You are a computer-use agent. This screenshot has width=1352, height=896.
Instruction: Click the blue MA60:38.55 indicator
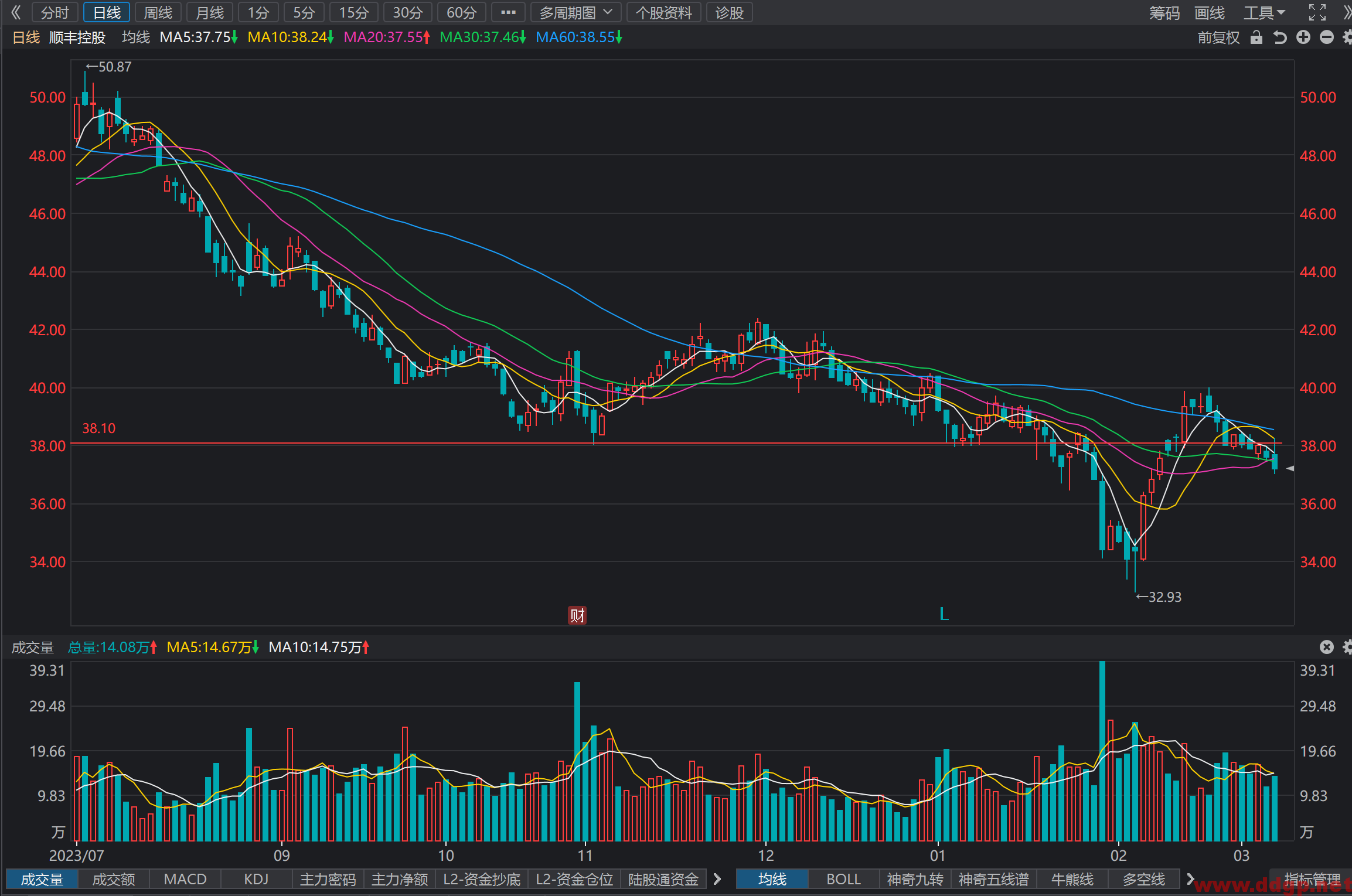(x=579, y=38)
